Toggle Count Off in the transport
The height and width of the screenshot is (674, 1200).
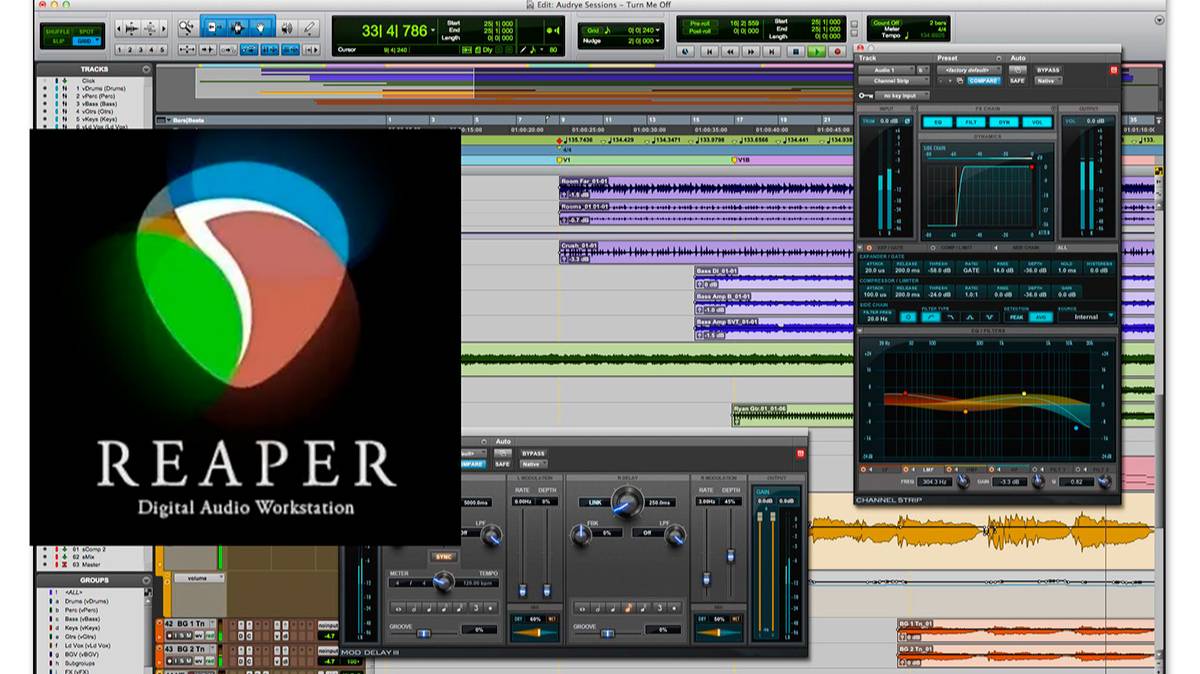point(887,23)
